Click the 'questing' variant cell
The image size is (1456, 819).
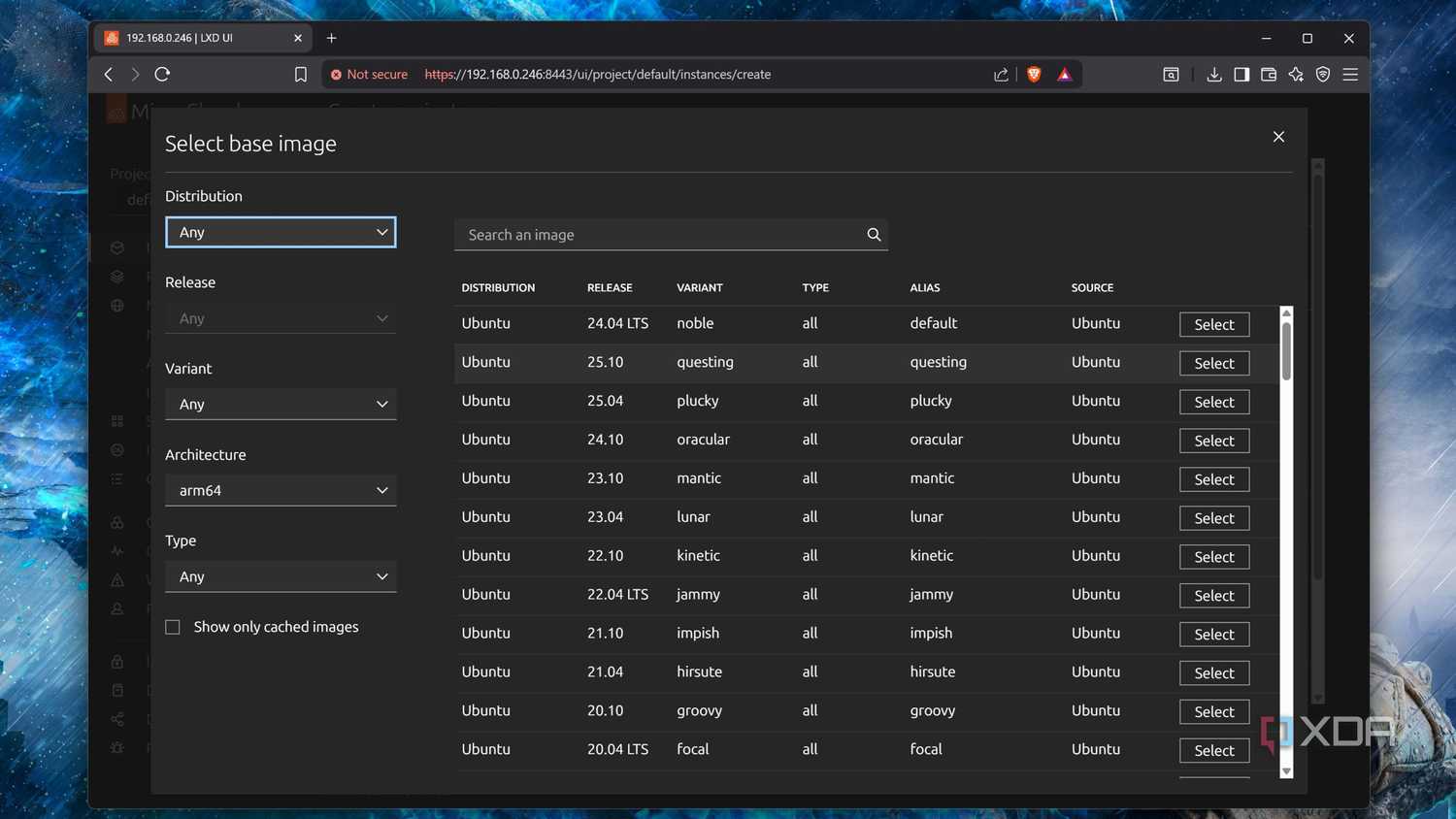705,362
